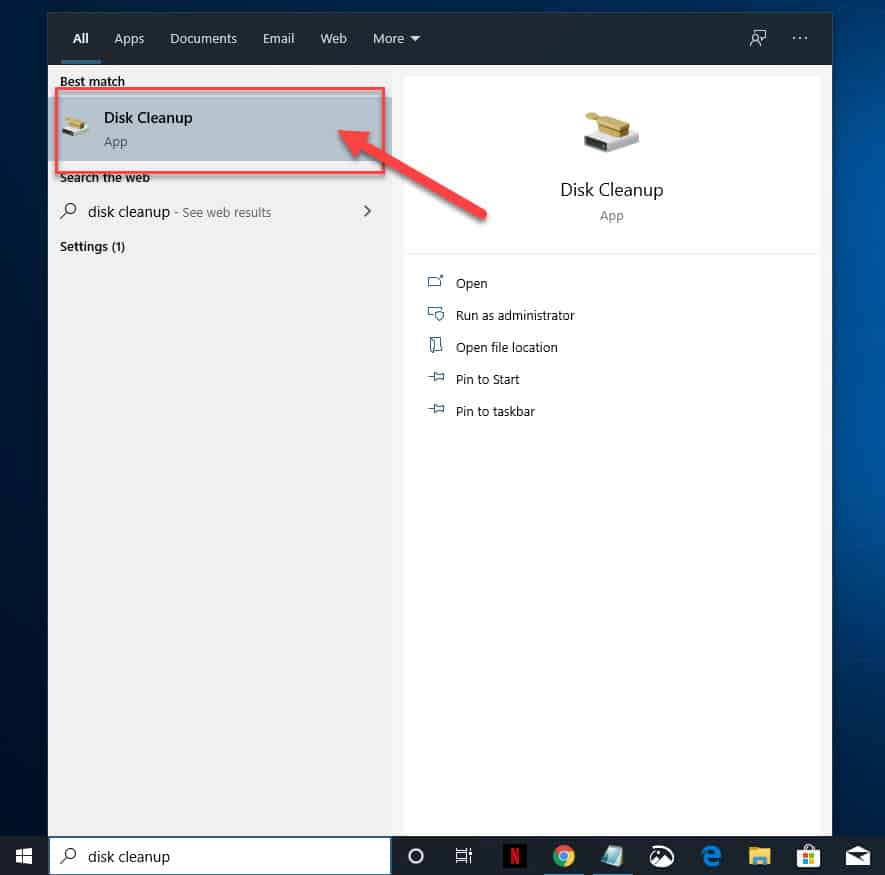Image resolution: width=885 pixels, height=875 pixels.
Task: Select the Email search tab
Action: [x=278, y=38]
